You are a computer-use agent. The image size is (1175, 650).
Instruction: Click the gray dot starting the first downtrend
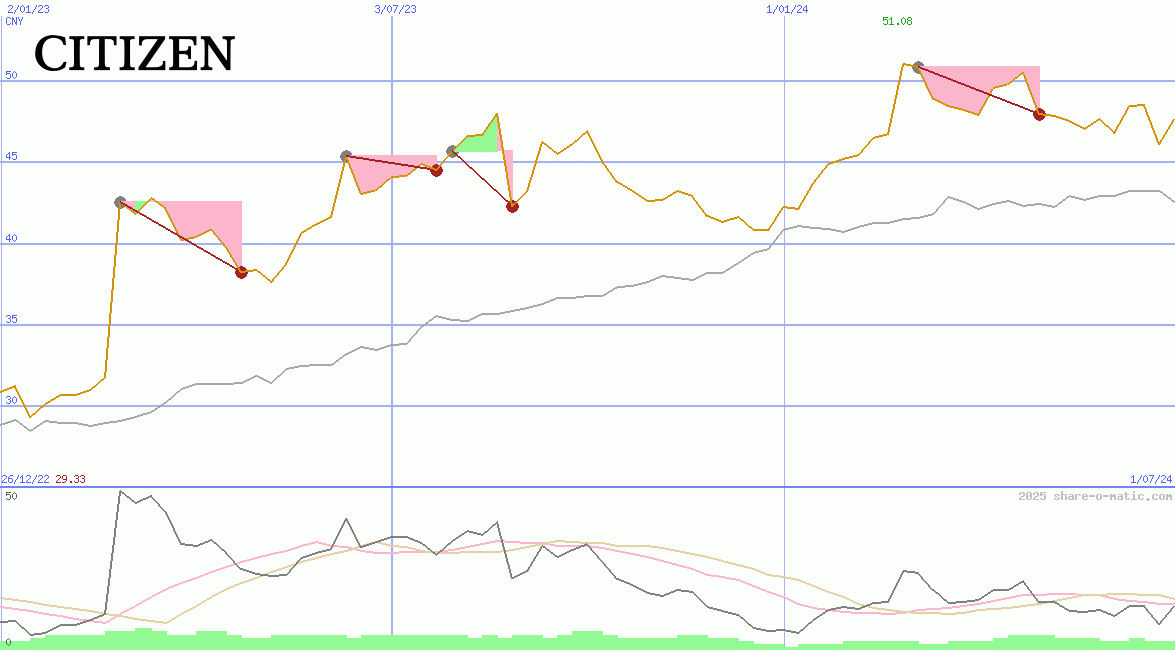pyautogui.click(x=121, y=203)
